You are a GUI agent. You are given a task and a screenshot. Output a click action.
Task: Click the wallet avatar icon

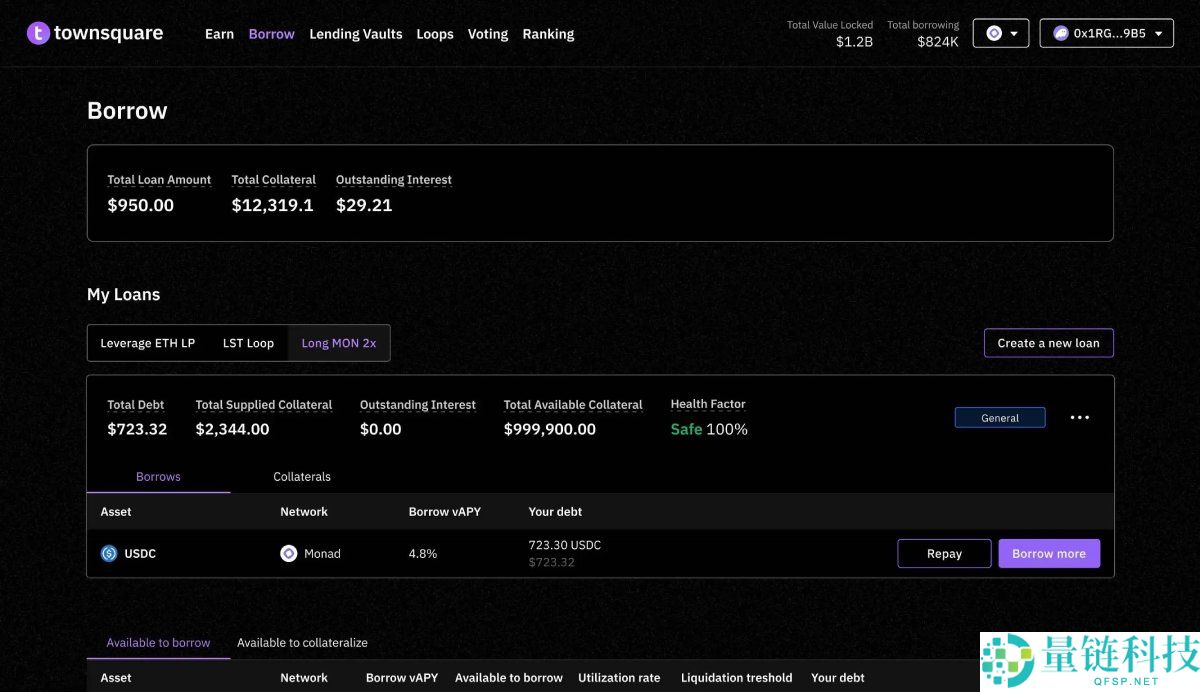click(1060, 33)
